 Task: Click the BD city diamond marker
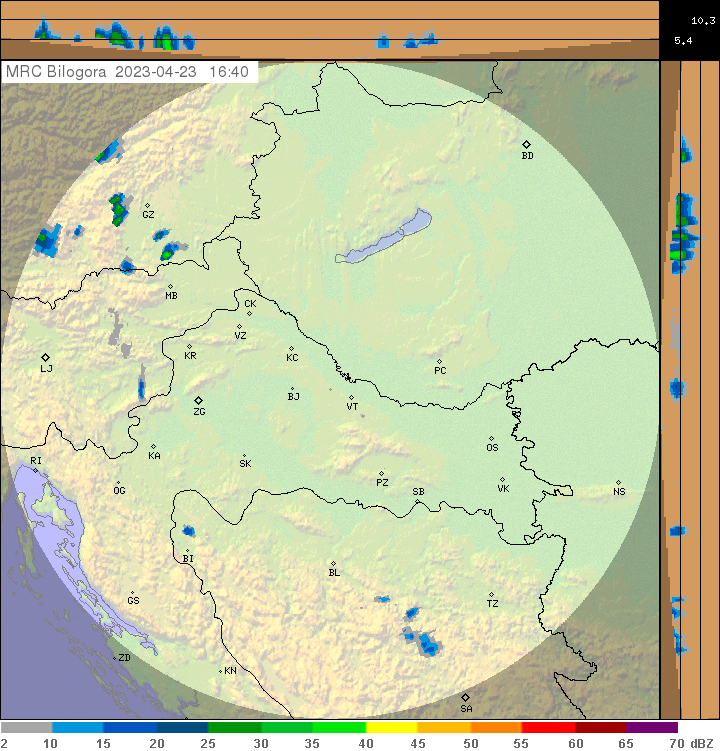click(x=527, y=145)
